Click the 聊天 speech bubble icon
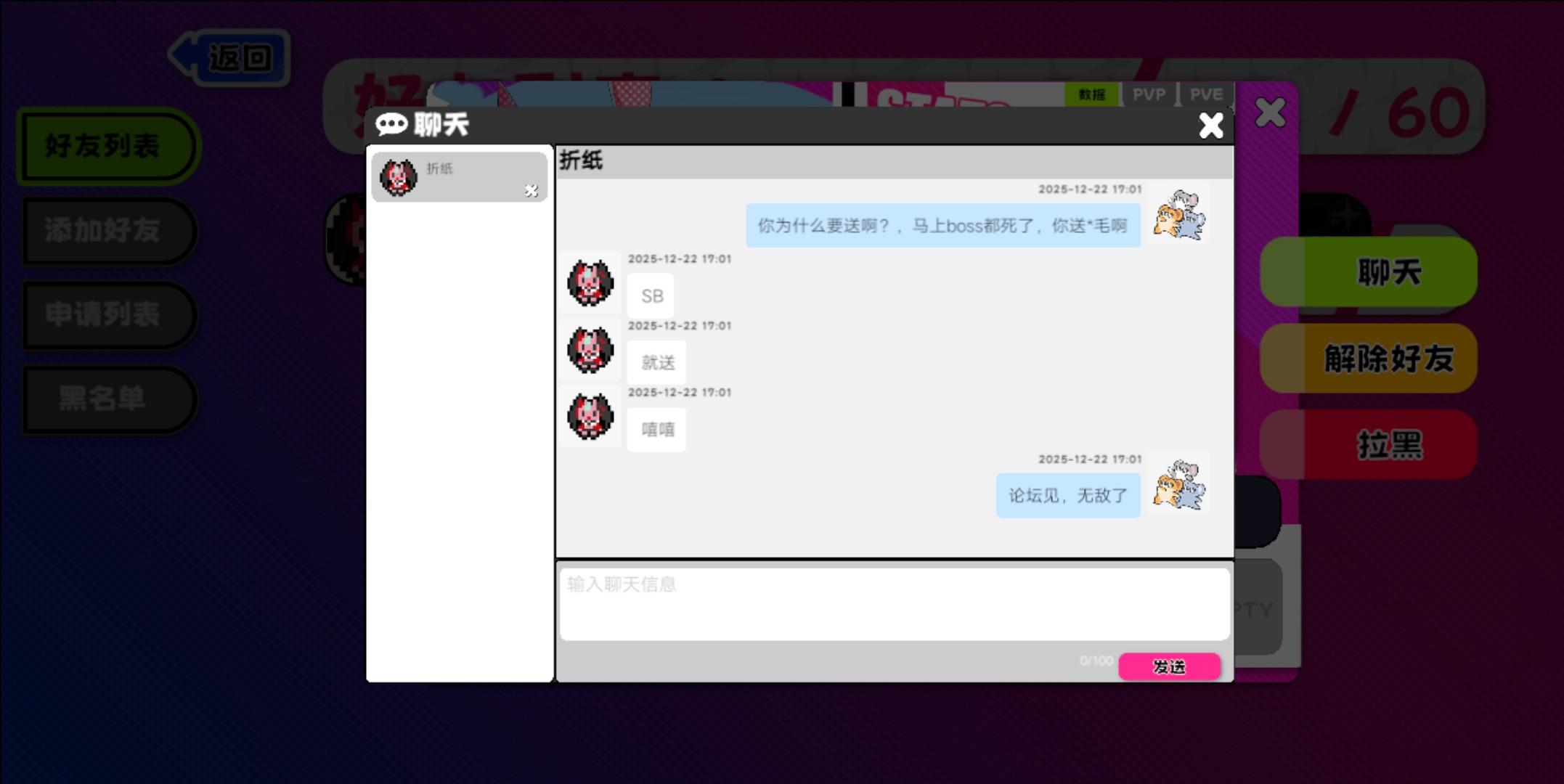 click(x=391, y=124)
